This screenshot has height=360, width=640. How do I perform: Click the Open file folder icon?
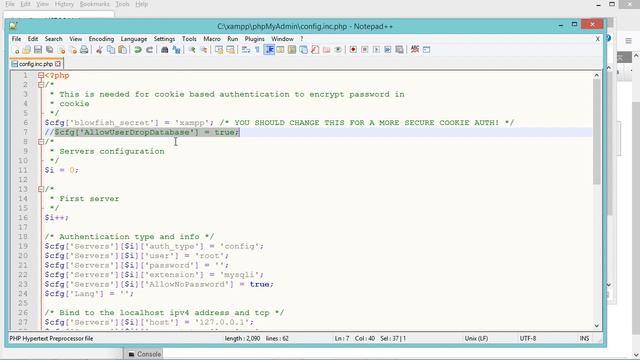pyautogui.click(x=27, y=50)
